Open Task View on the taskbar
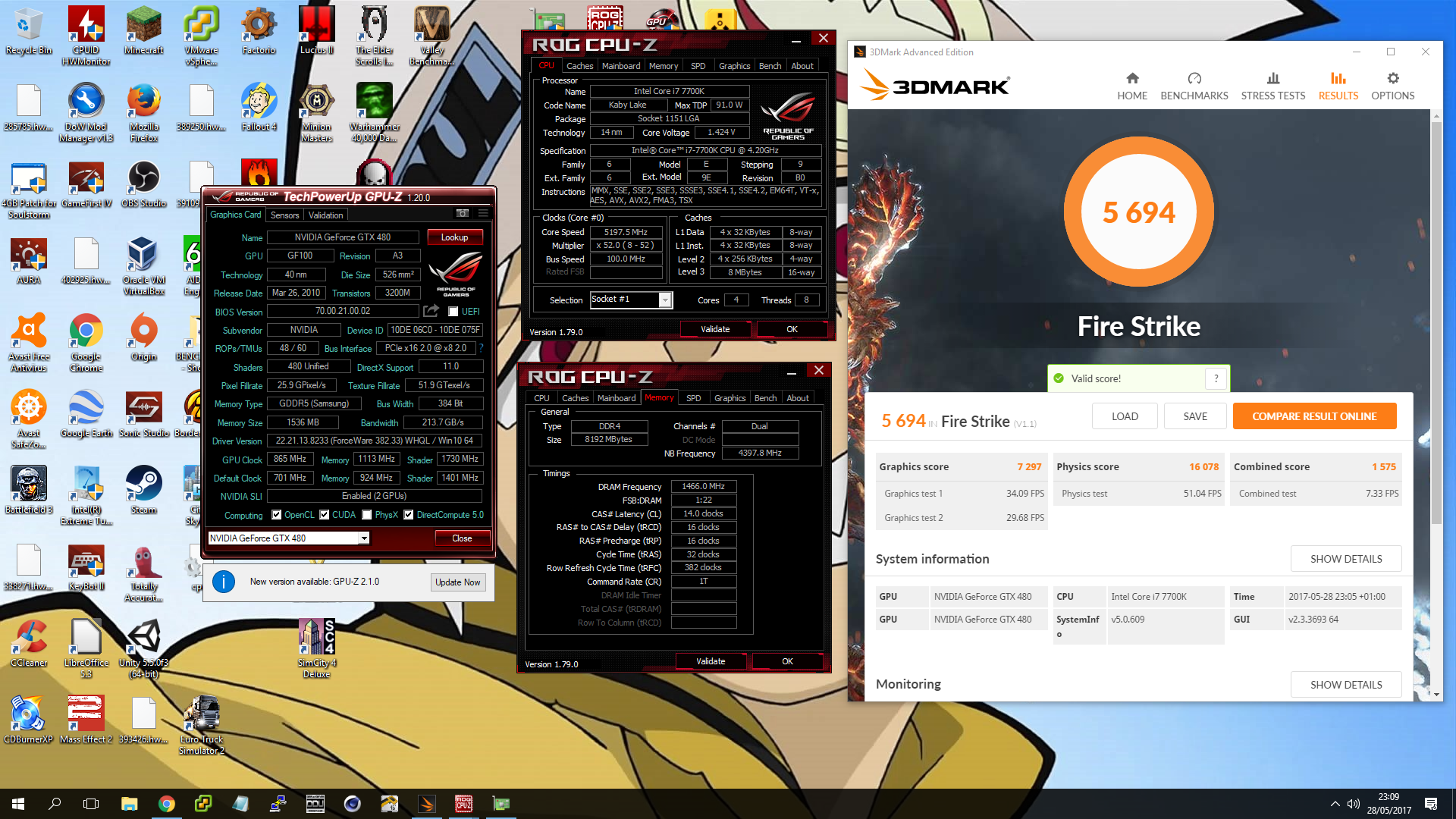This screenshot has height=819, width=1456. point(91,804)
